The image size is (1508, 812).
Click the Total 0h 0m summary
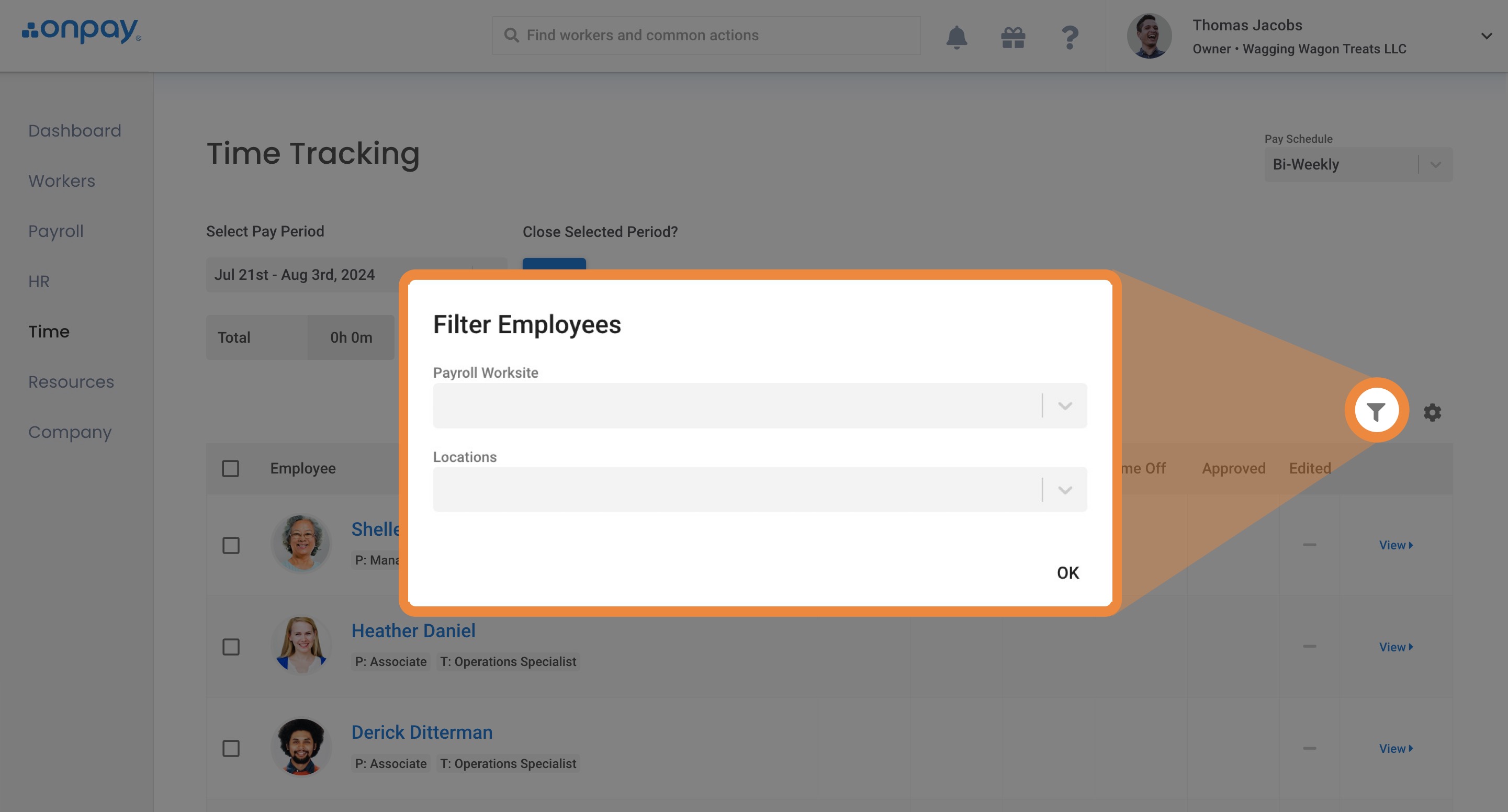point(300,337)
